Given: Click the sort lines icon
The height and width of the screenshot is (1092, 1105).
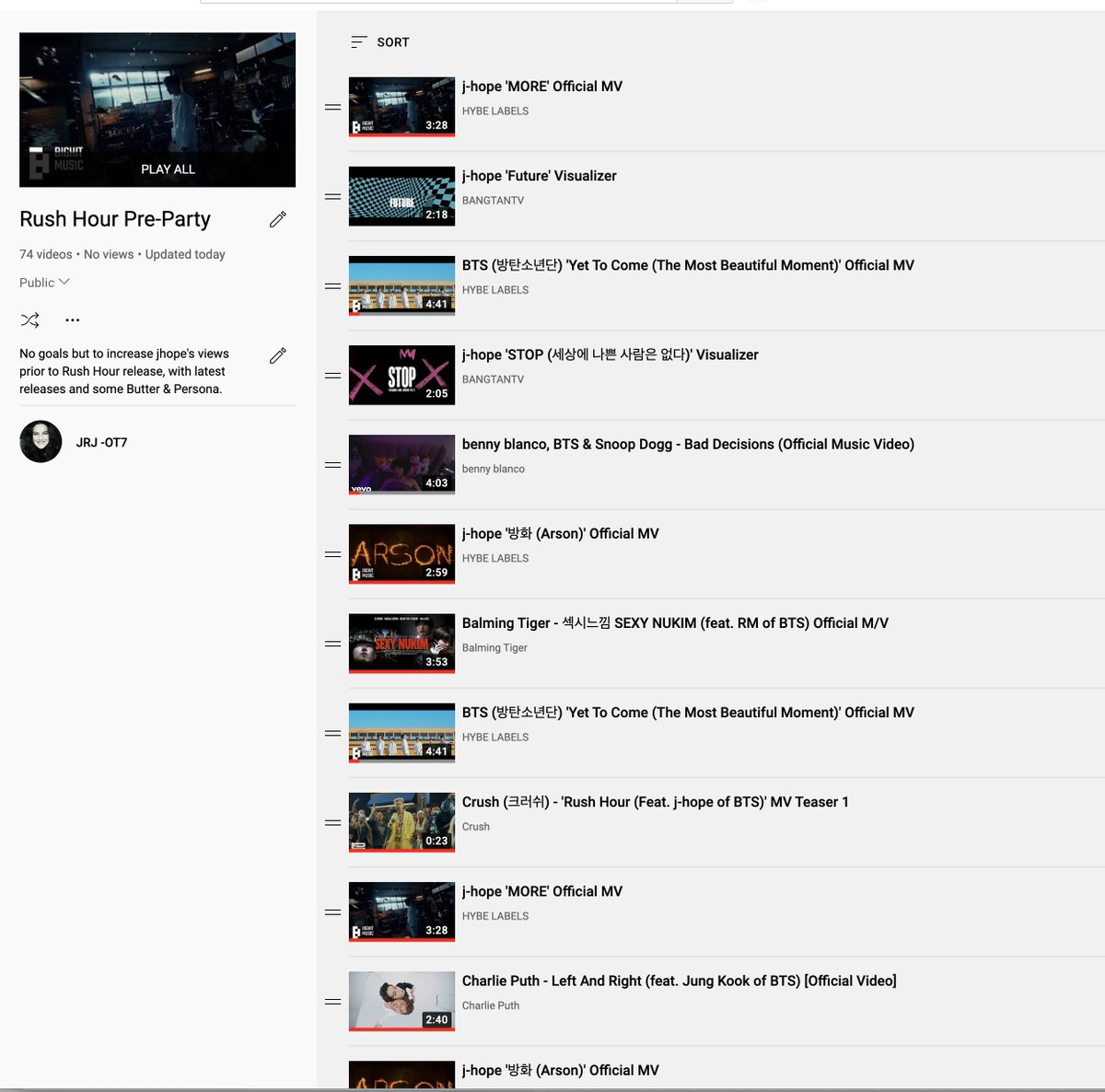Looking at the screenshot, I should coord(359,42).
